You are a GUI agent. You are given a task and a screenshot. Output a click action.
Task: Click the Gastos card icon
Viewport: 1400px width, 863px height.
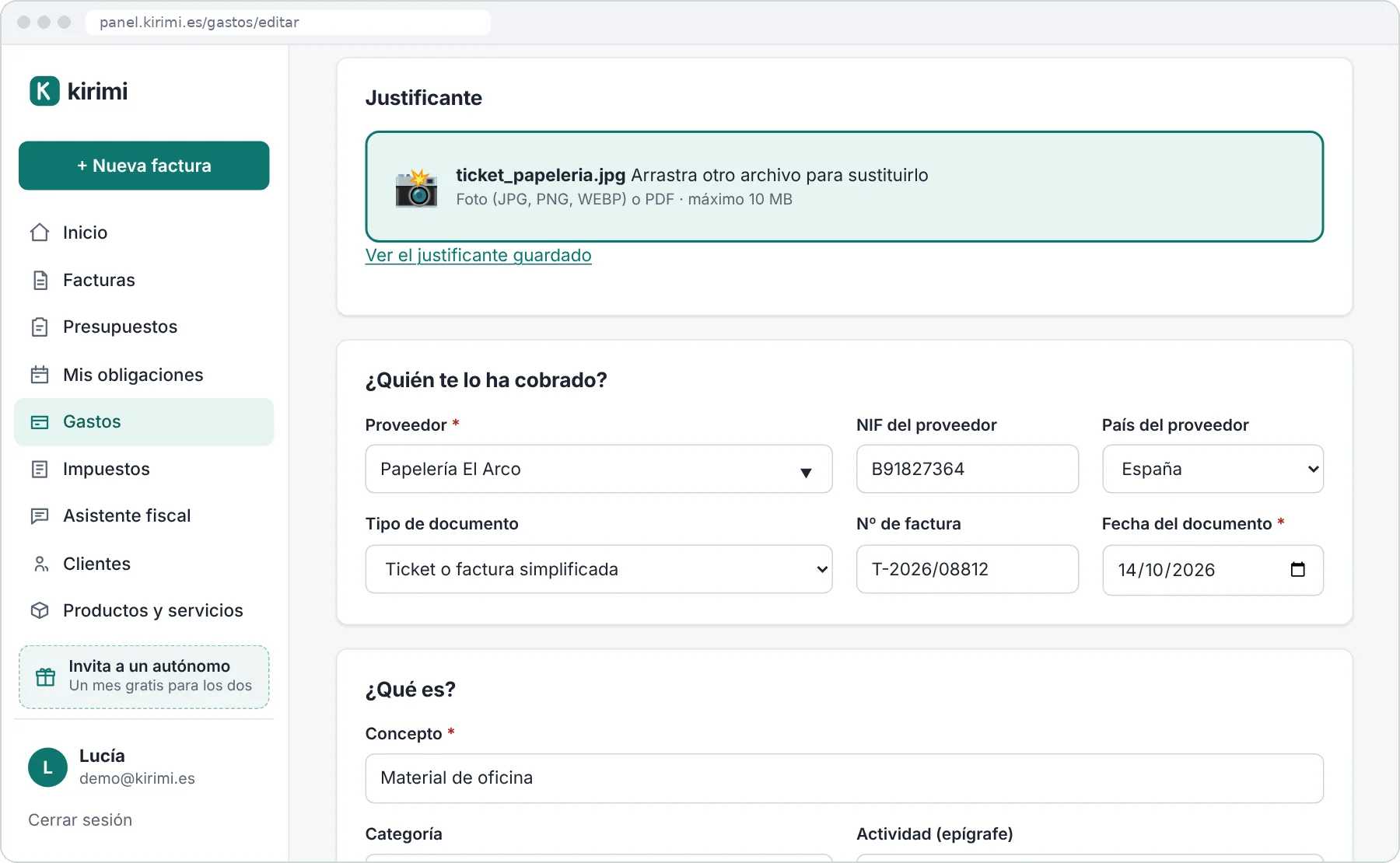coord(40,422)
